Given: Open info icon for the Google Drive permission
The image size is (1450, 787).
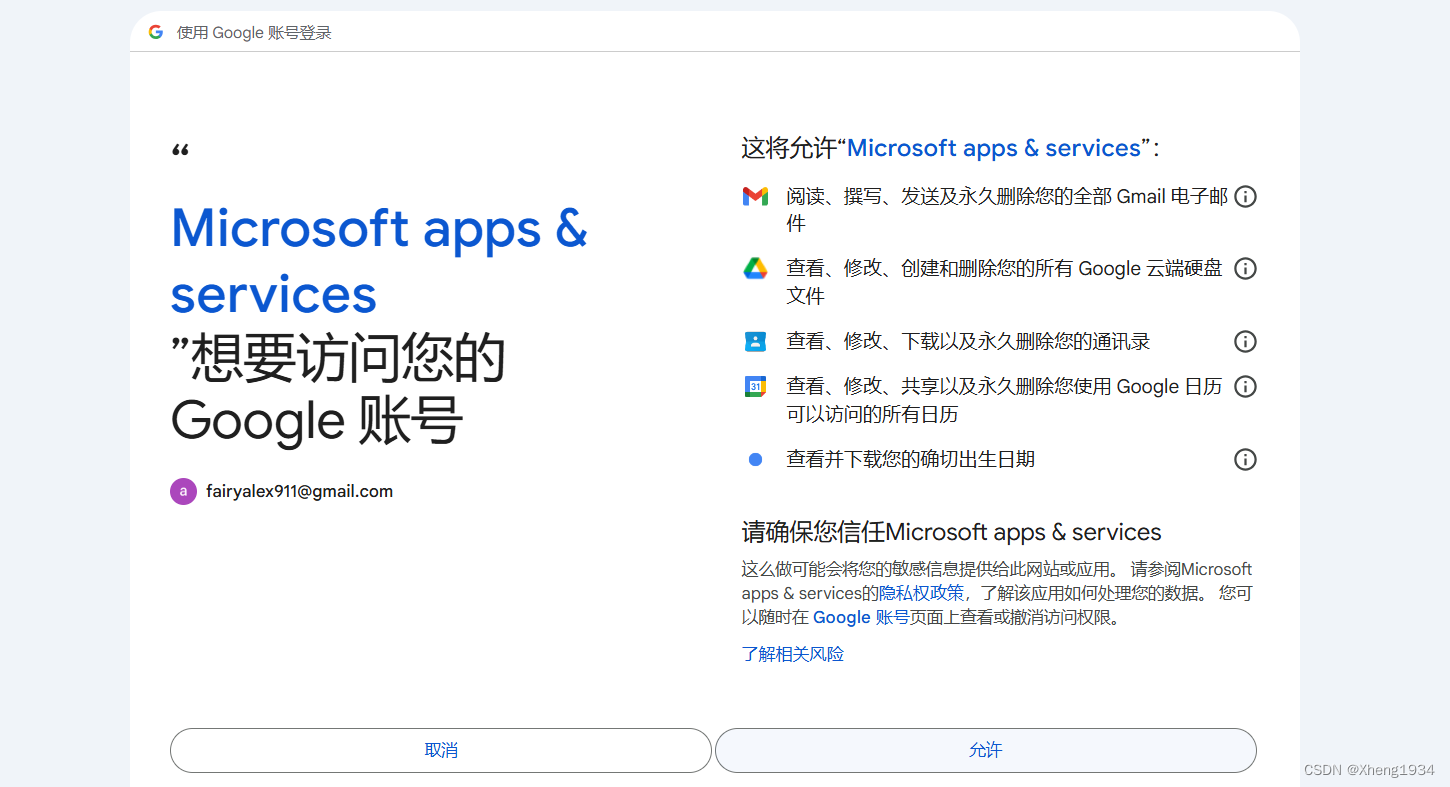Looking at the screenshot, I should pos(1245,269).
